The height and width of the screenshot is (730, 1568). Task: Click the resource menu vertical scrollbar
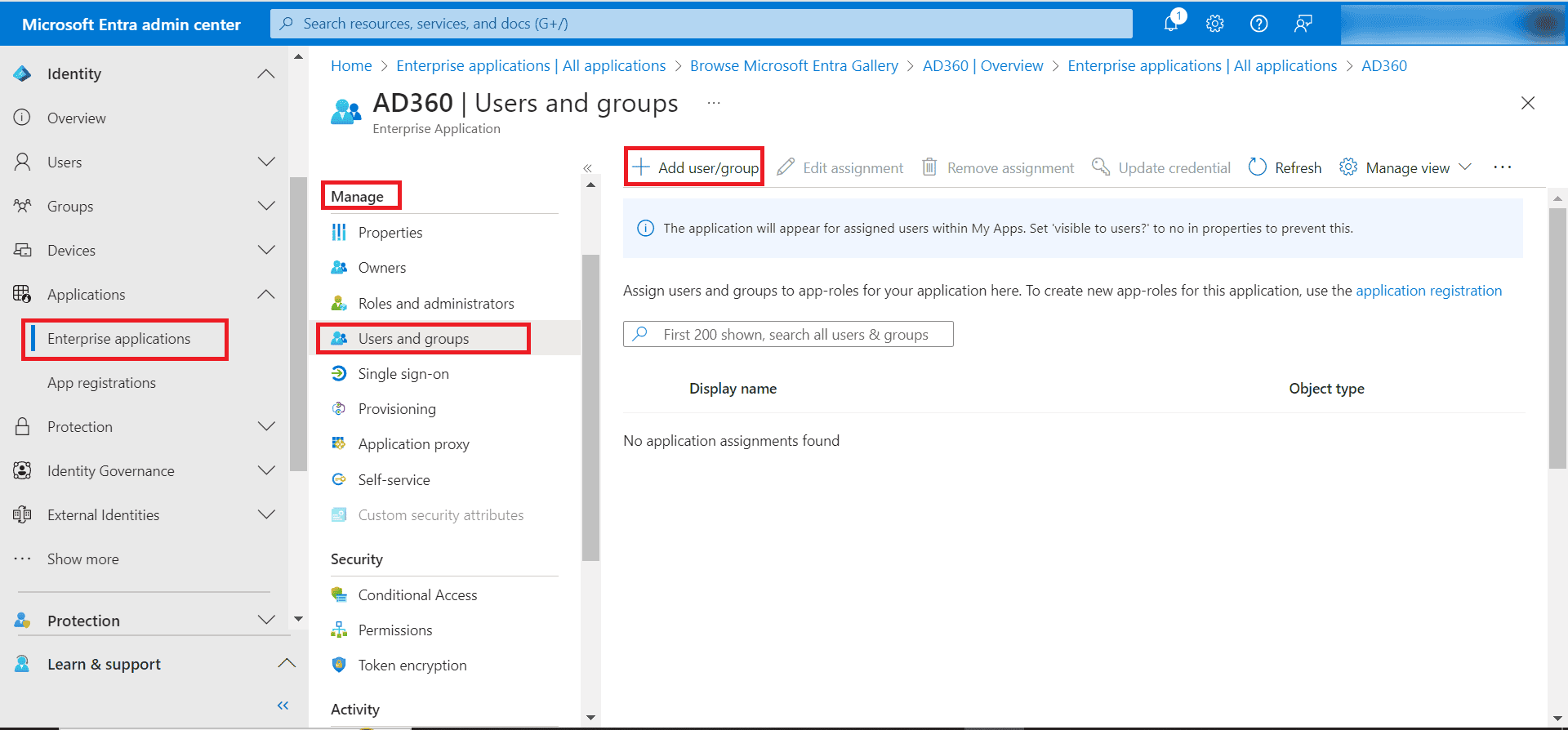590,408
